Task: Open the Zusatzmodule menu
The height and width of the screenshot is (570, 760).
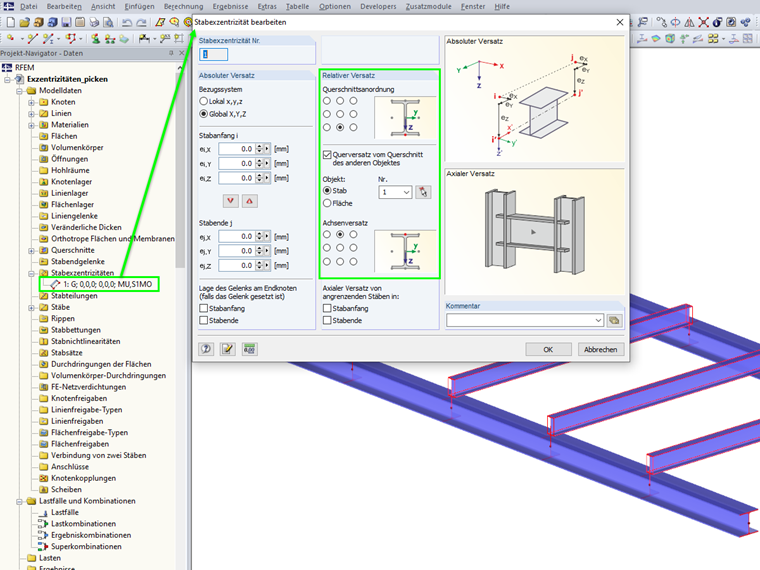Action: coord(428,6)
